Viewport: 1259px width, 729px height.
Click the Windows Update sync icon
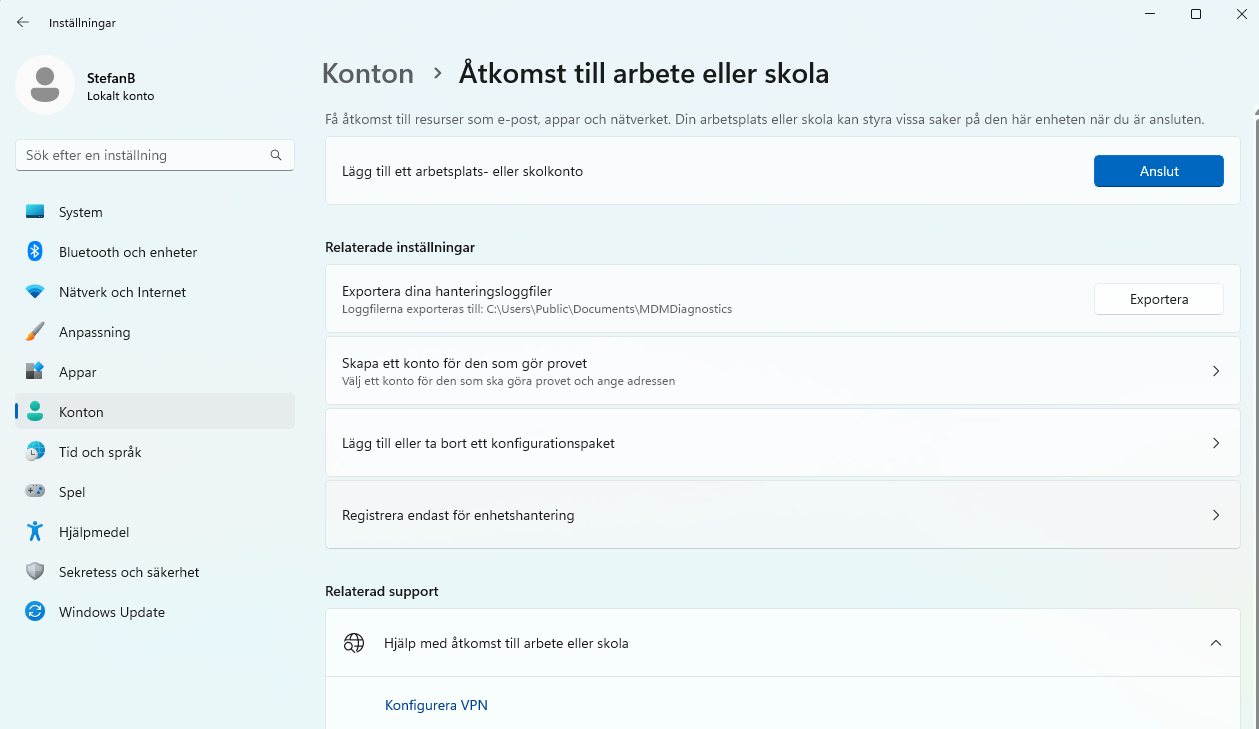coord(35,612)
